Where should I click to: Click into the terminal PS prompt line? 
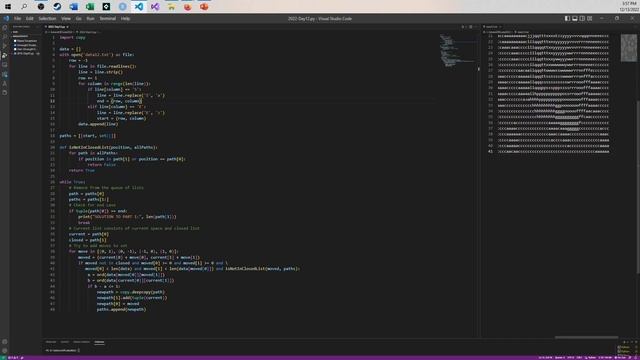pyautogui.click(x=62, y=350)
